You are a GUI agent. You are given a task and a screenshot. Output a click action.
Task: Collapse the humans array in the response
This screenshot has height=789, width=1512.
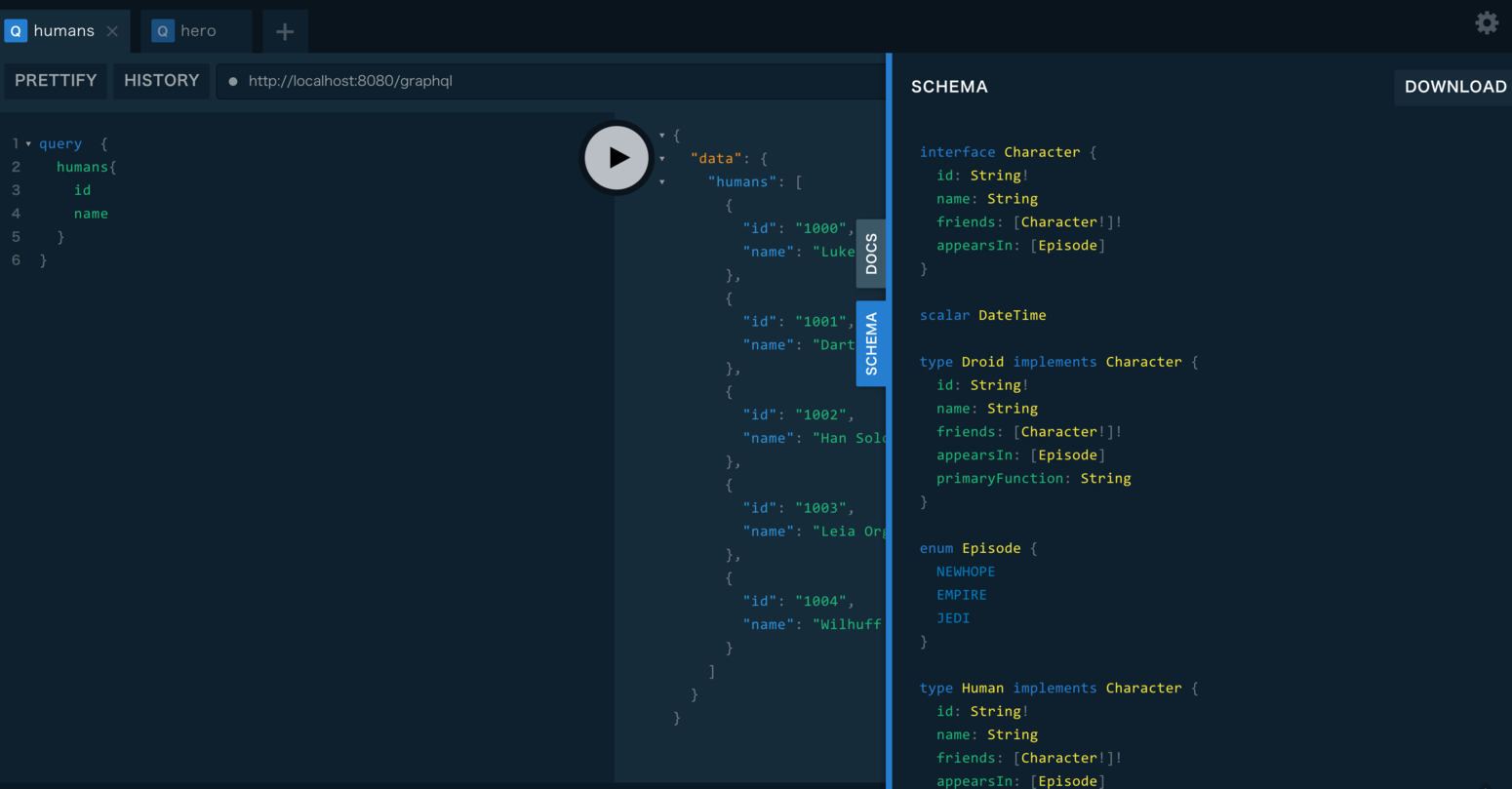pyautogui.click(x=660, y=181)
